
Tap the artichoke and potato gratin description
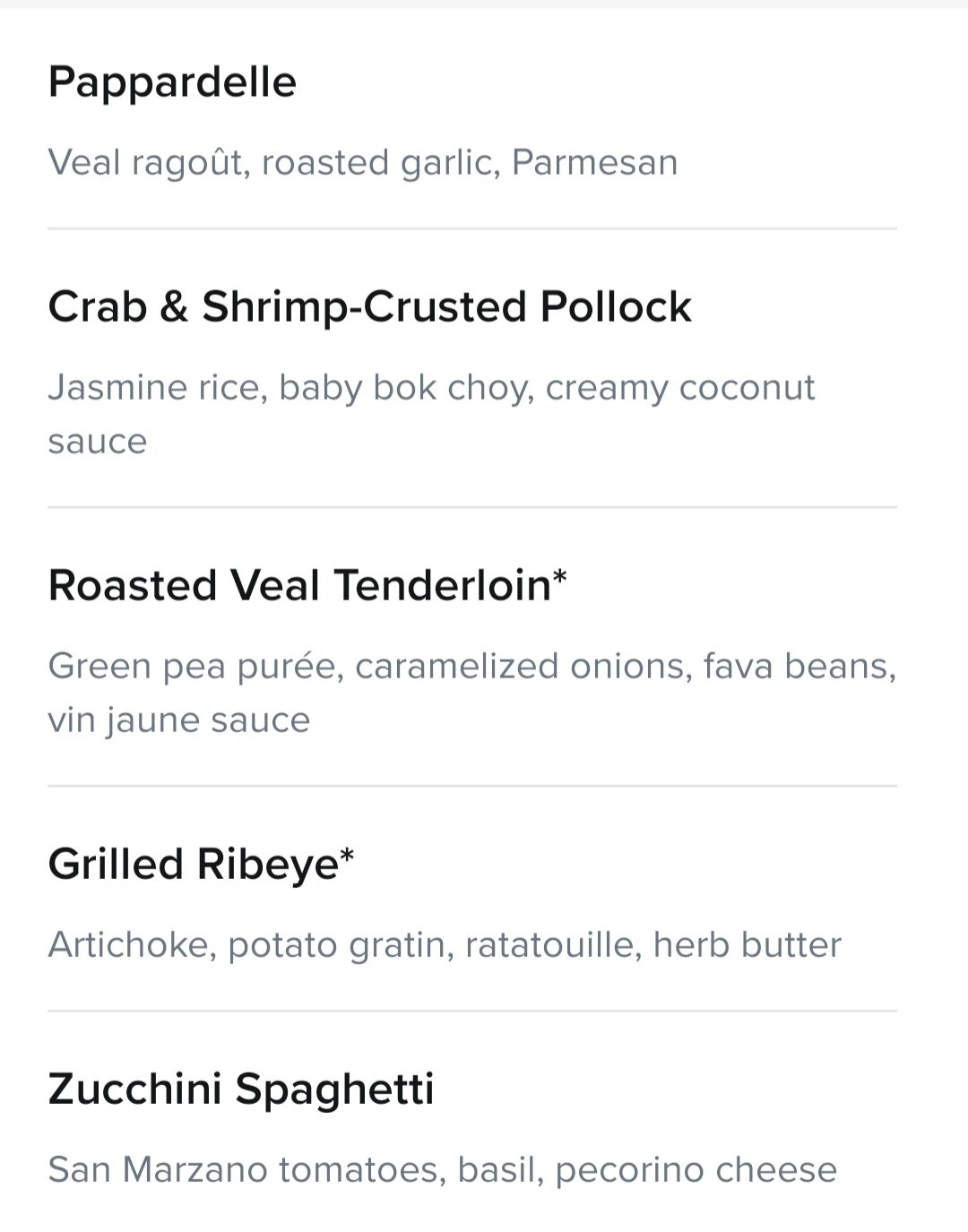pyautogui.click(x=445, y=945)
